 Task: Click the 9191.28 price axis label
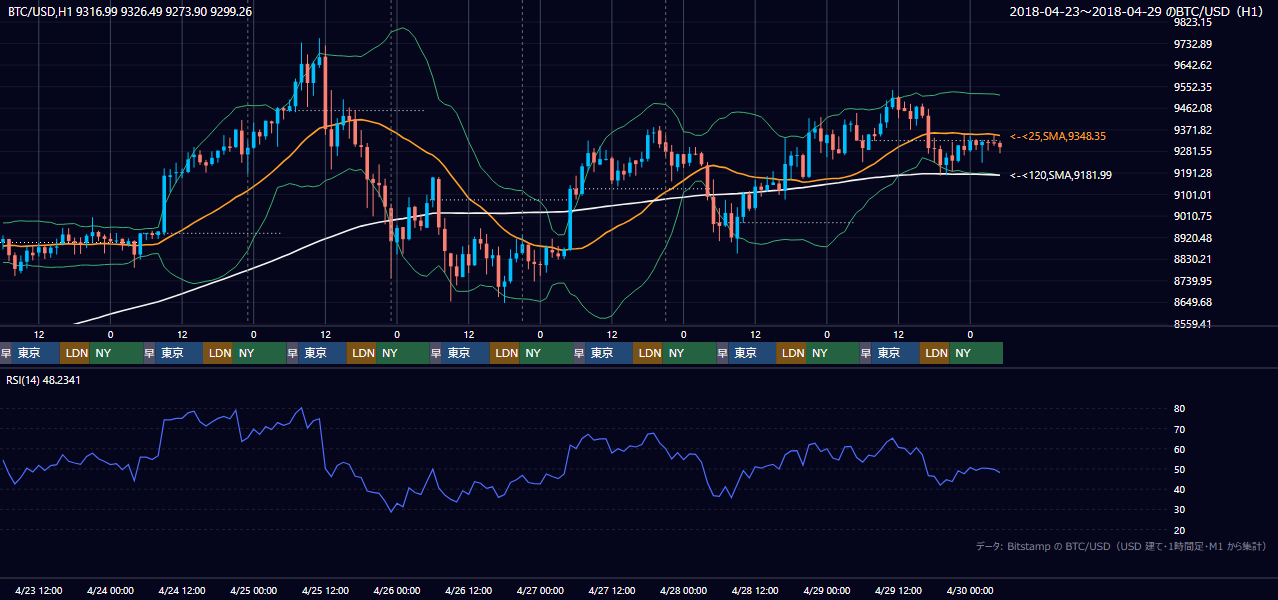pyautogui.click(x=1193, y=173)
